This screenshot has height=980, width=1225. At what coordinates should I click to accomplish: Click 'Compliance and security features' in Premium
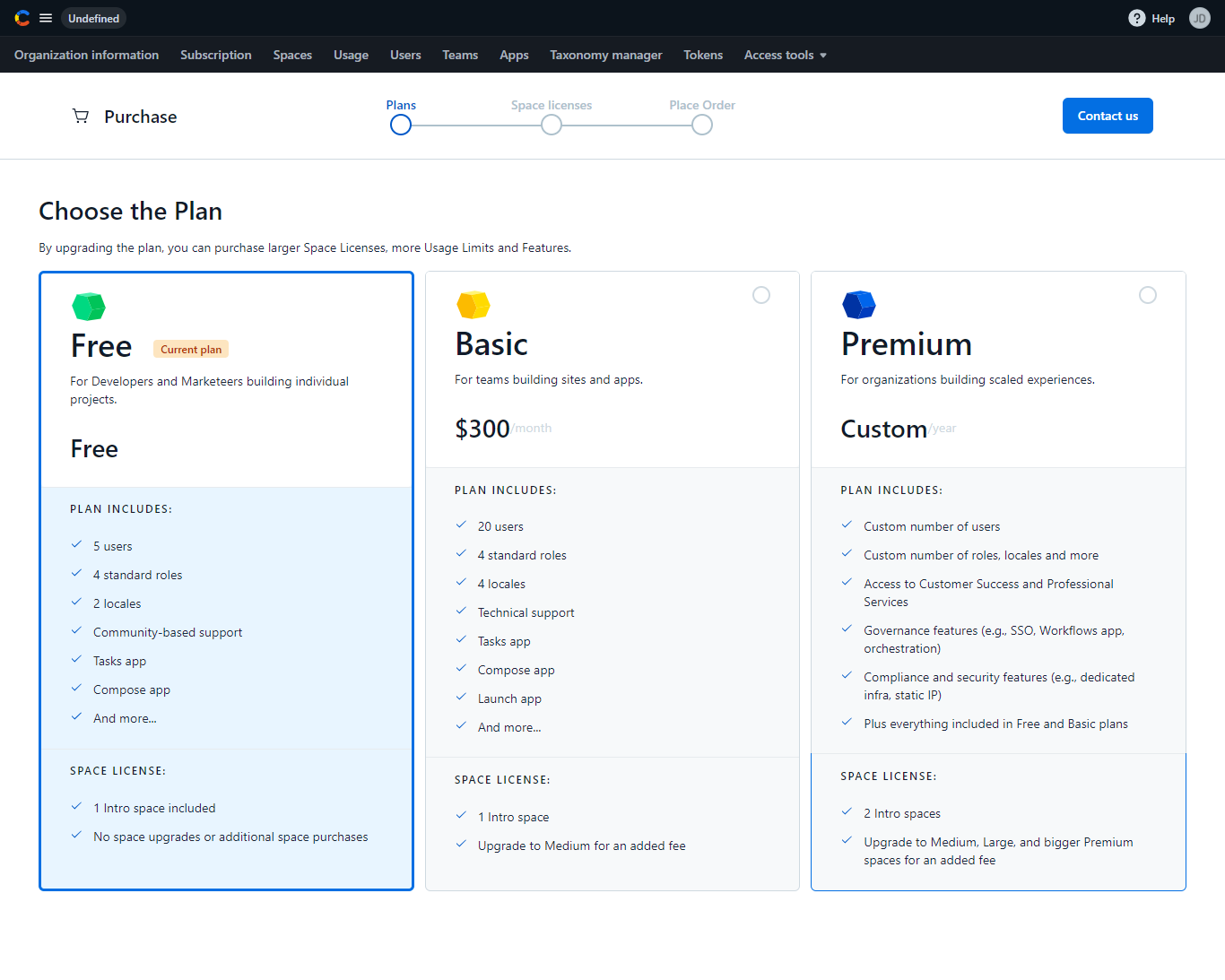999,686
